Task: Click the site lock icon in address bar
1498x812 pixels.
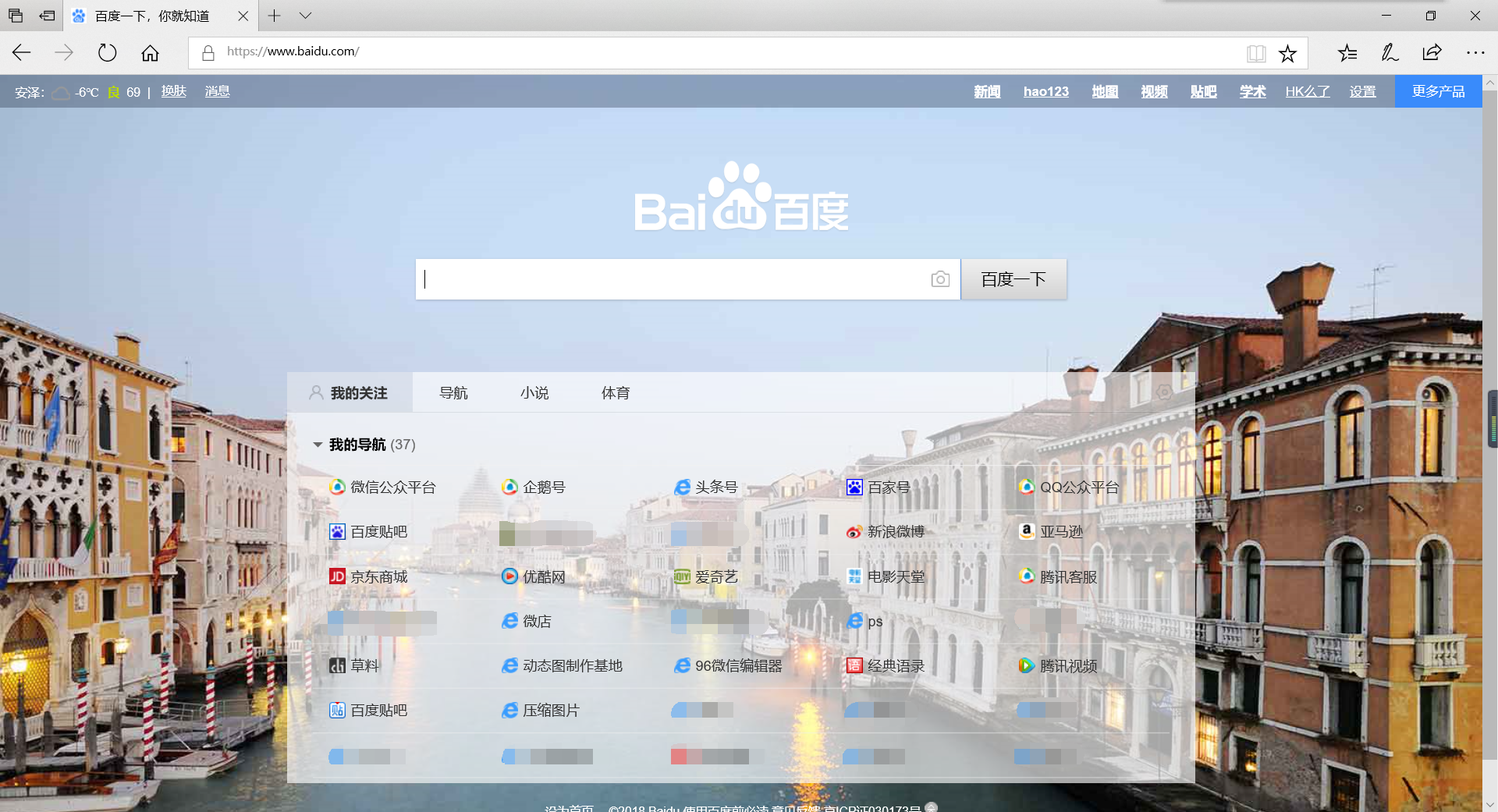Action: (208, 52)
